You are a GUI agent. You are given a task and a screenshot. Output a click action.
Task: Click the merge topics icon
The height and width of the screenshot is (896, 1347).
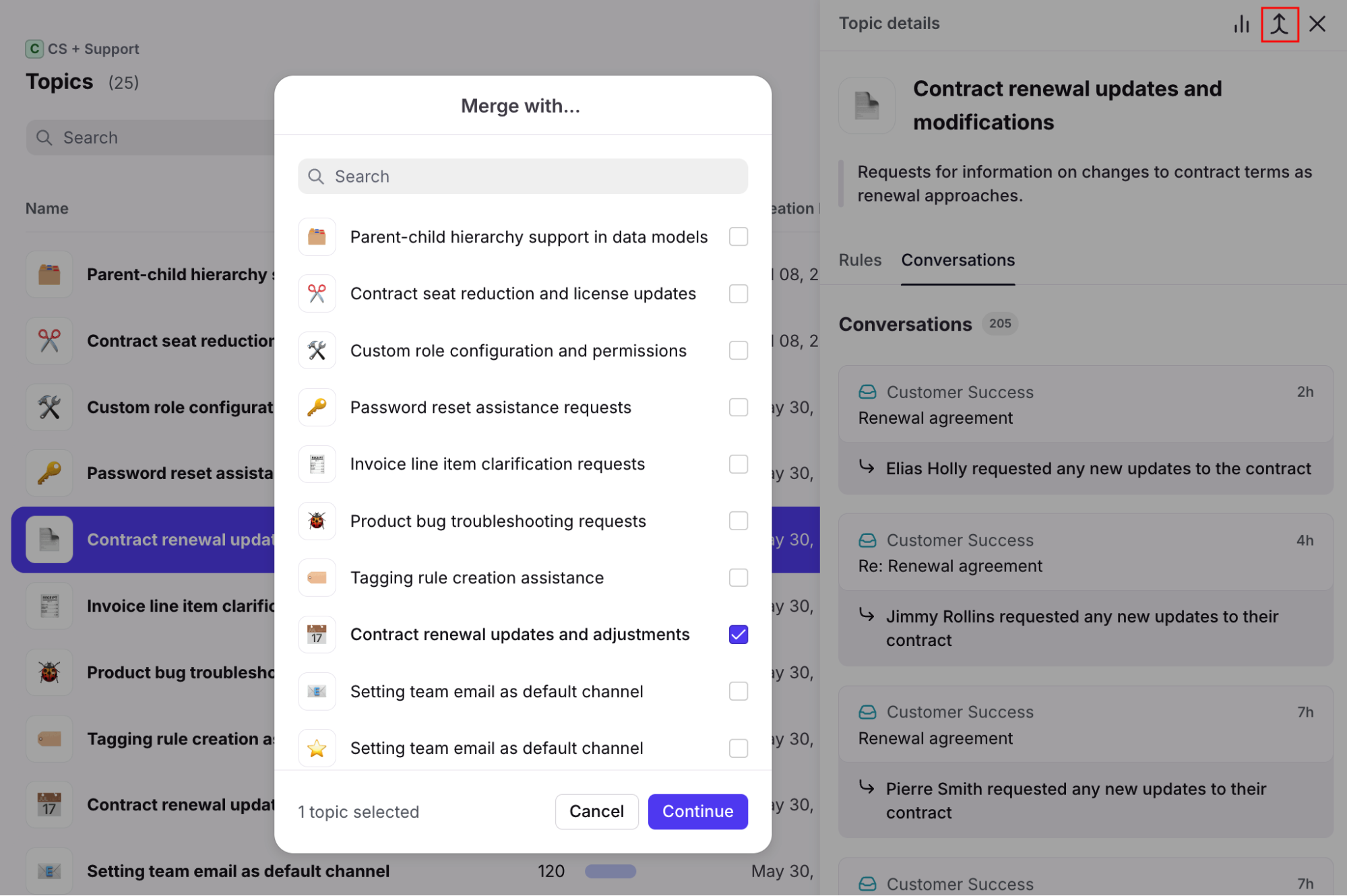(1279, 24)
